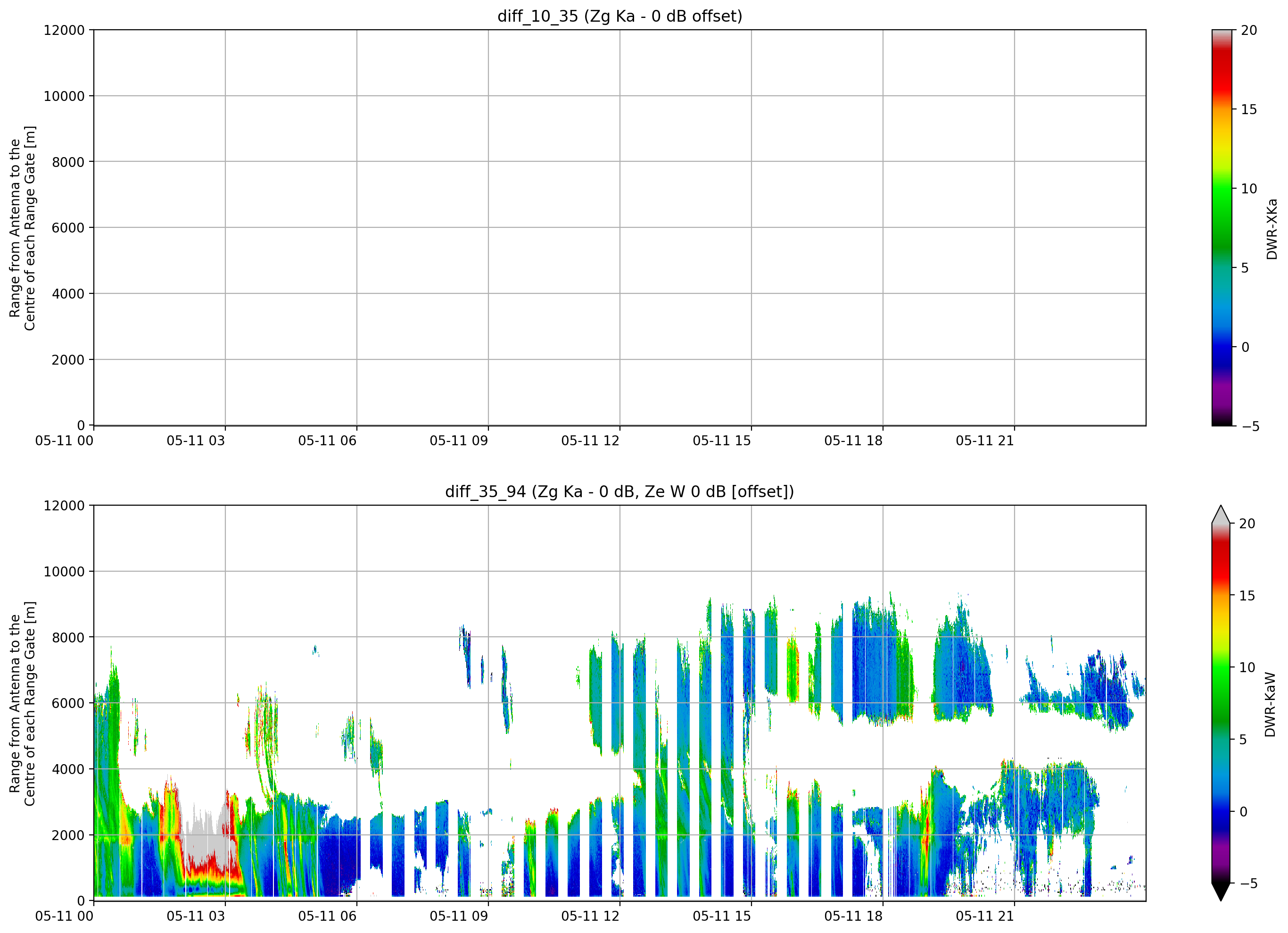
Task: Click the top plot's range y-axis title
Action: click(22, 228)
